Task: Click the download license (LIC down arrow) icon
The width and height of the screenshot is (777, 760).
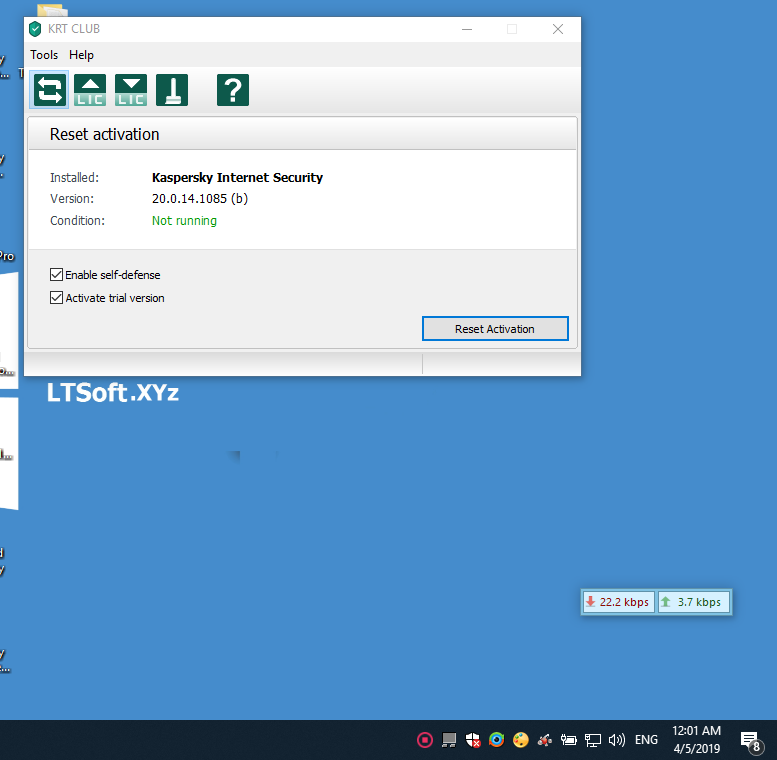Action: 131,90
